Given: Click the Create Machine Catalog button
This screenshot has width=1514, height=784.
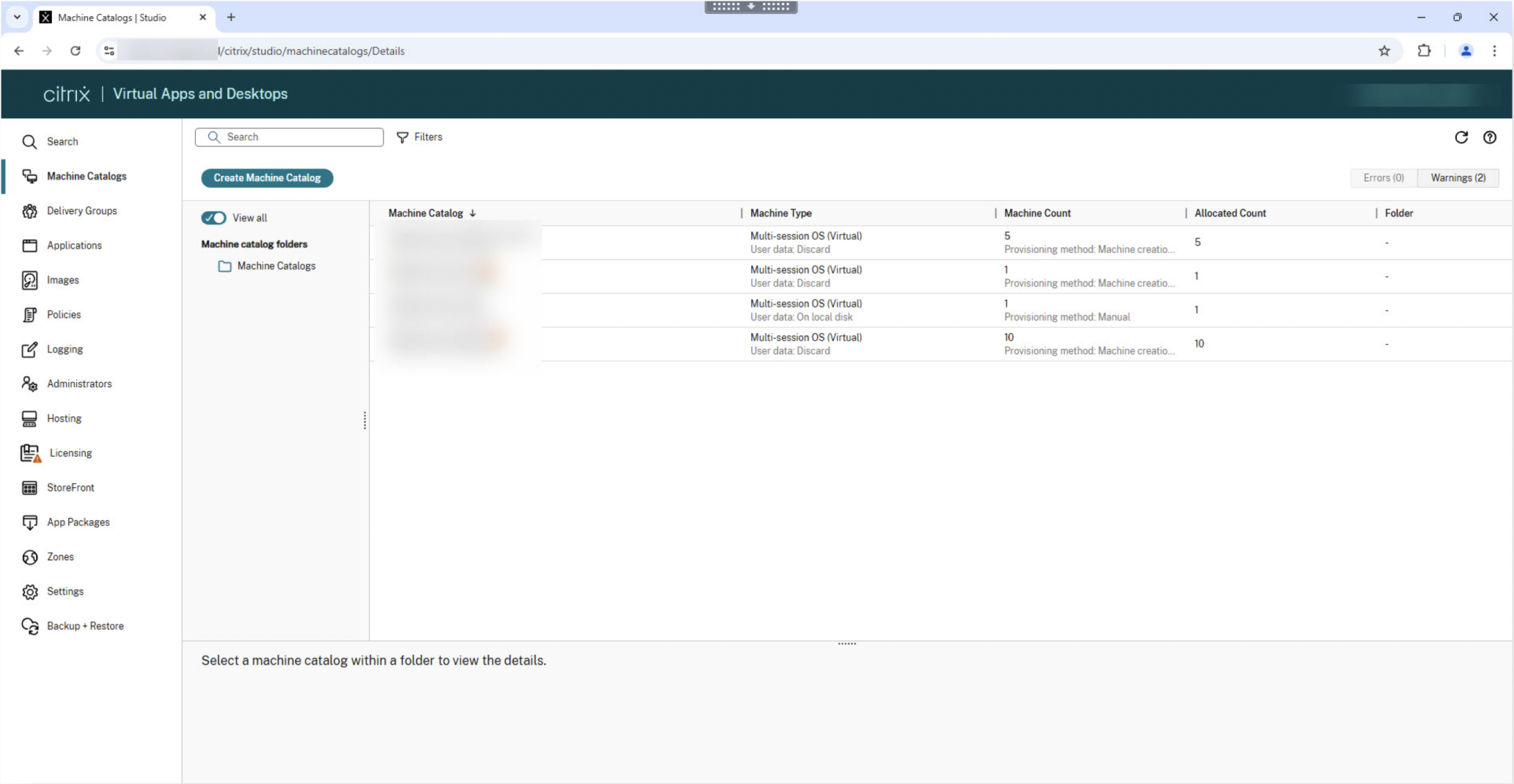Looking at the screenshot, I should 266,177.
